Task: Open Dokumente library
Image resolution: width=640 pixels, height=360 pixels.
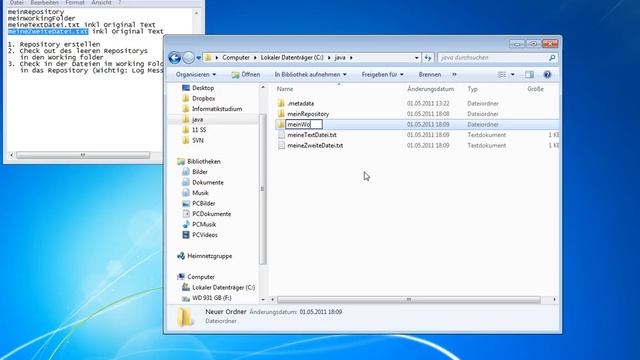Action: click(x=208, y=183)
